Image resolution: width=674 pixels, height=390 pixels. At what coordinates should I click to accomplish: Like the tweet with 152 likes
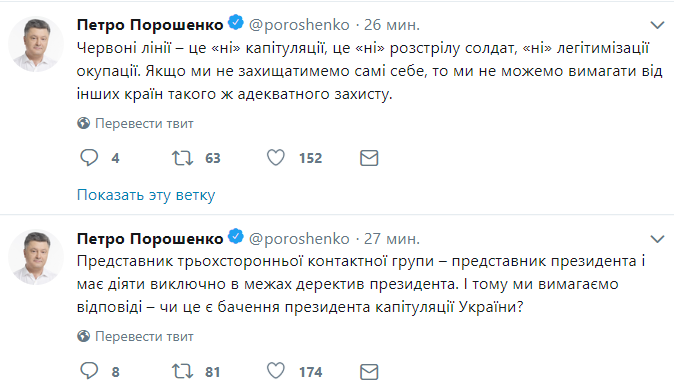(276, 158)
